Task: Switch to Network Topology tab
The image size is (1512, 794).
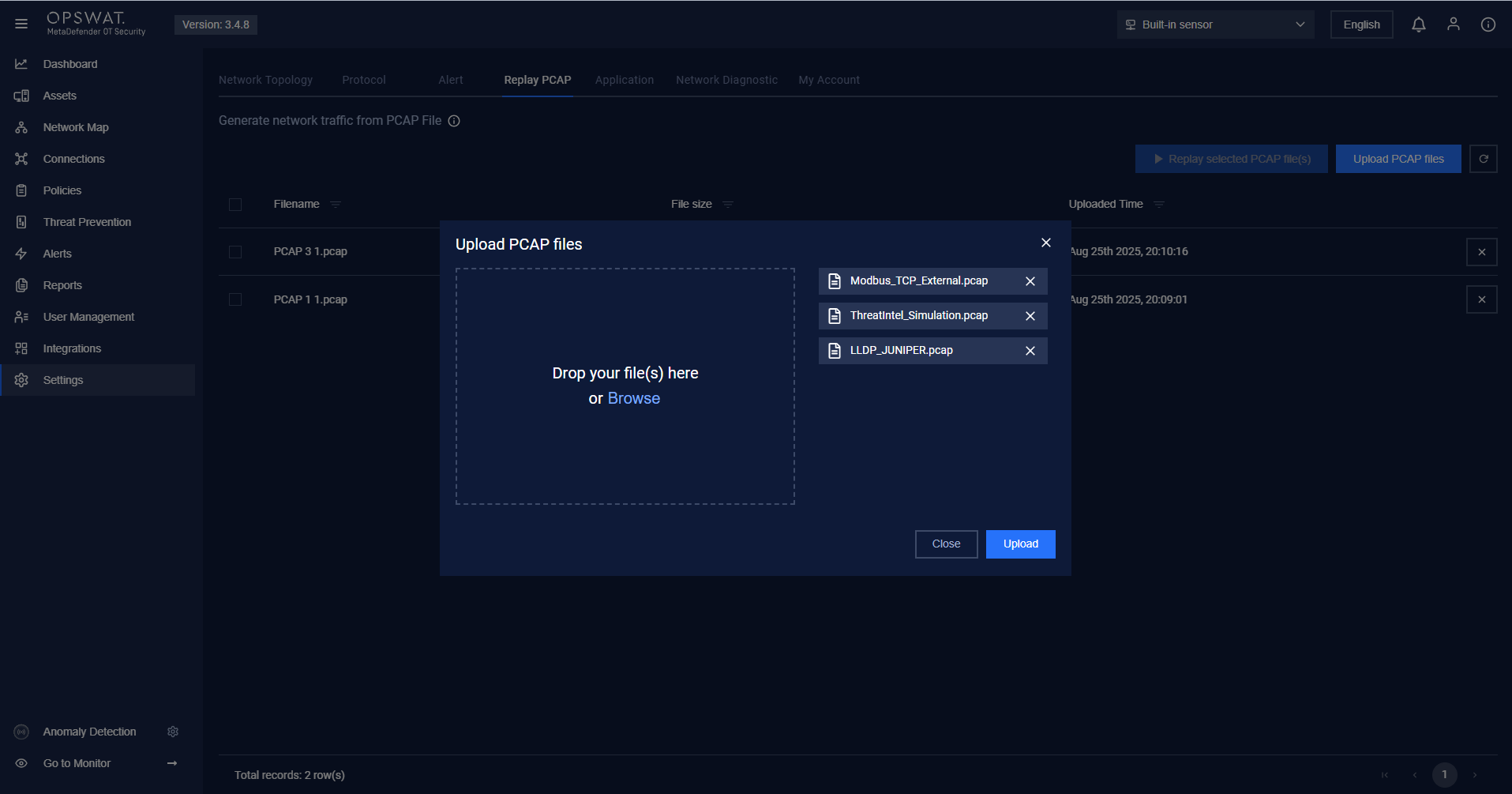Action: pos(265,80)
